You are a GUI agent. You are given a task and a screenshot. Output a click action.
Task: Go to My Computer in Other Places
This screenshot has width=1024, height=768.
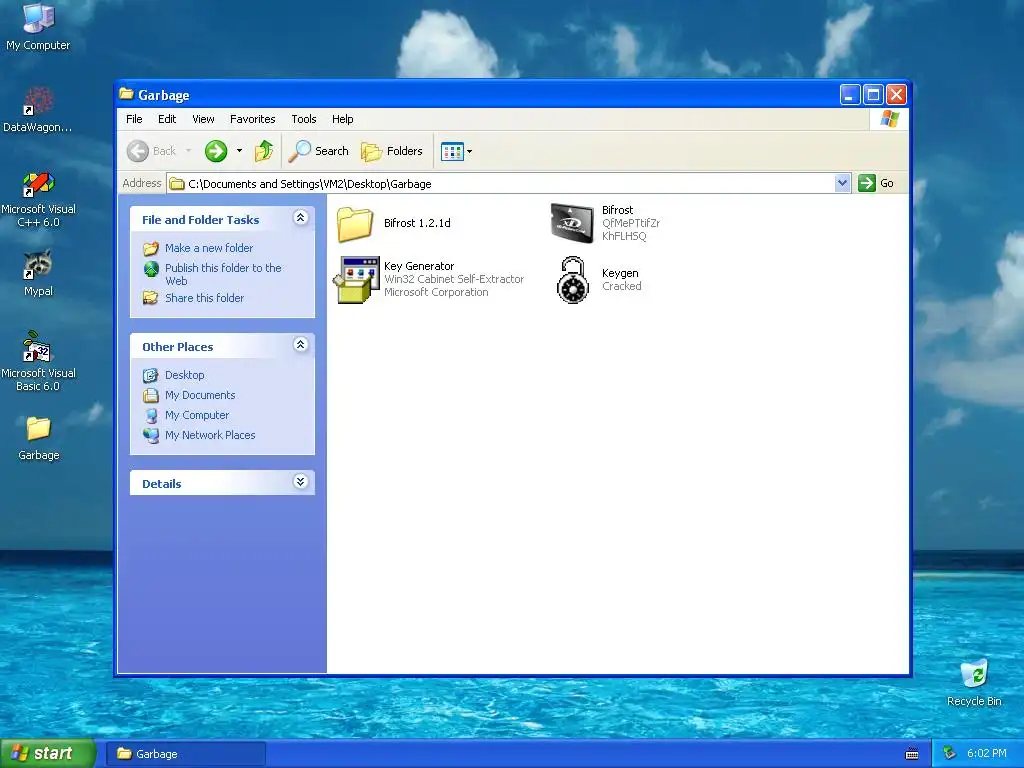point(197,415)
